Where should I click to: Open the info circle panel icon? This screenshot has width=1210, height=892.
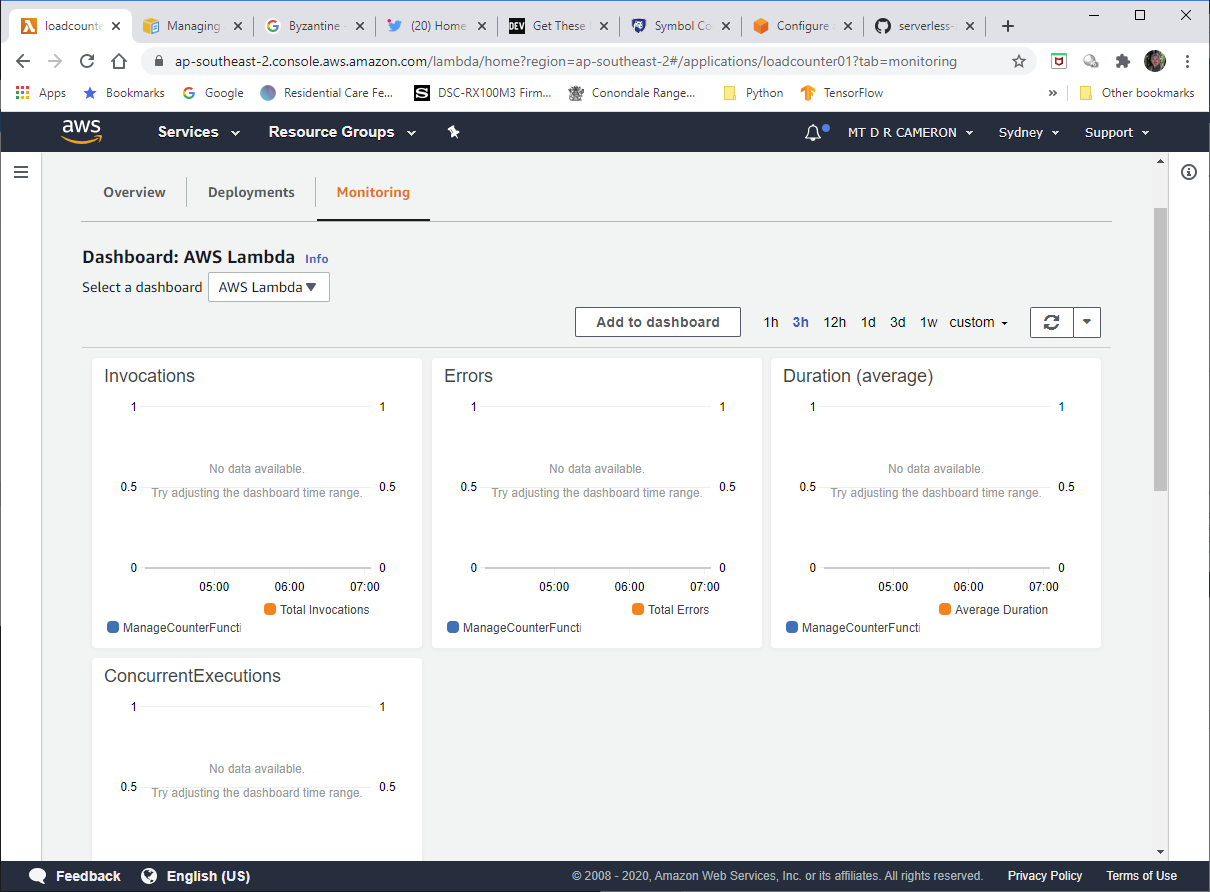coord(1189,172)
